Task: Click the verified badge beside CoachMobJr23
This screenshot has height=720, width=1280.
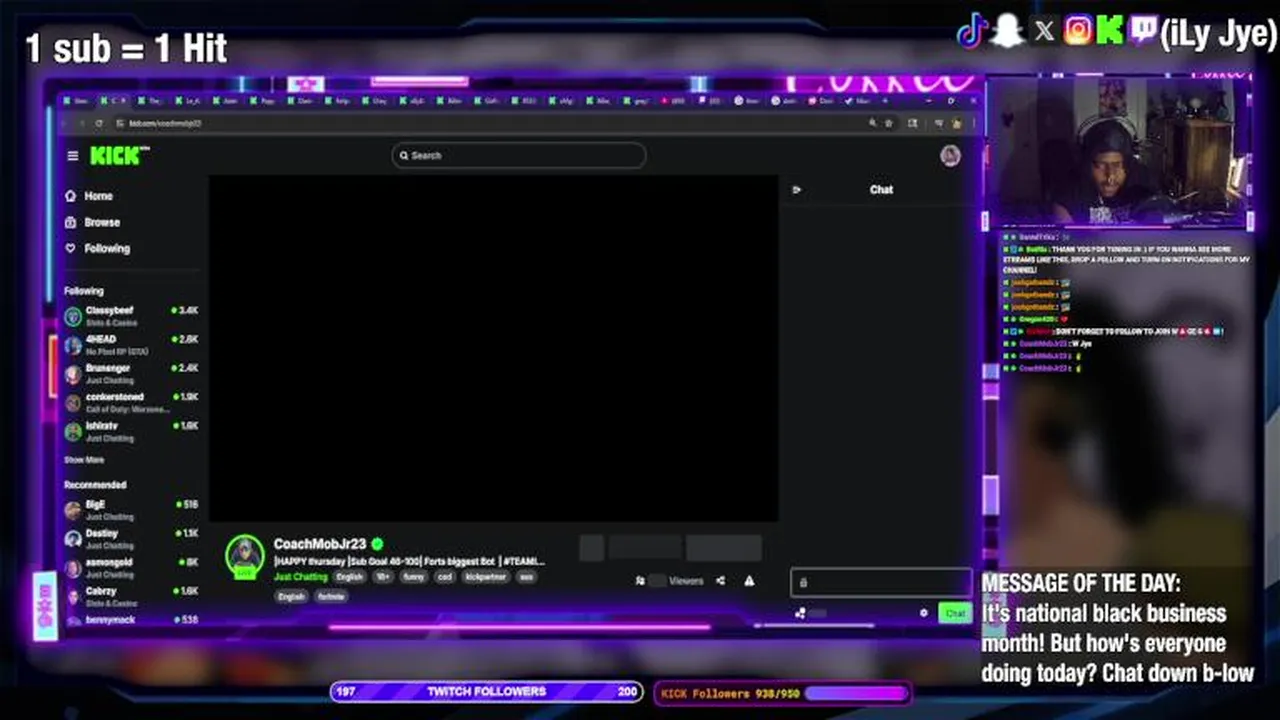Action: point(377,544)
